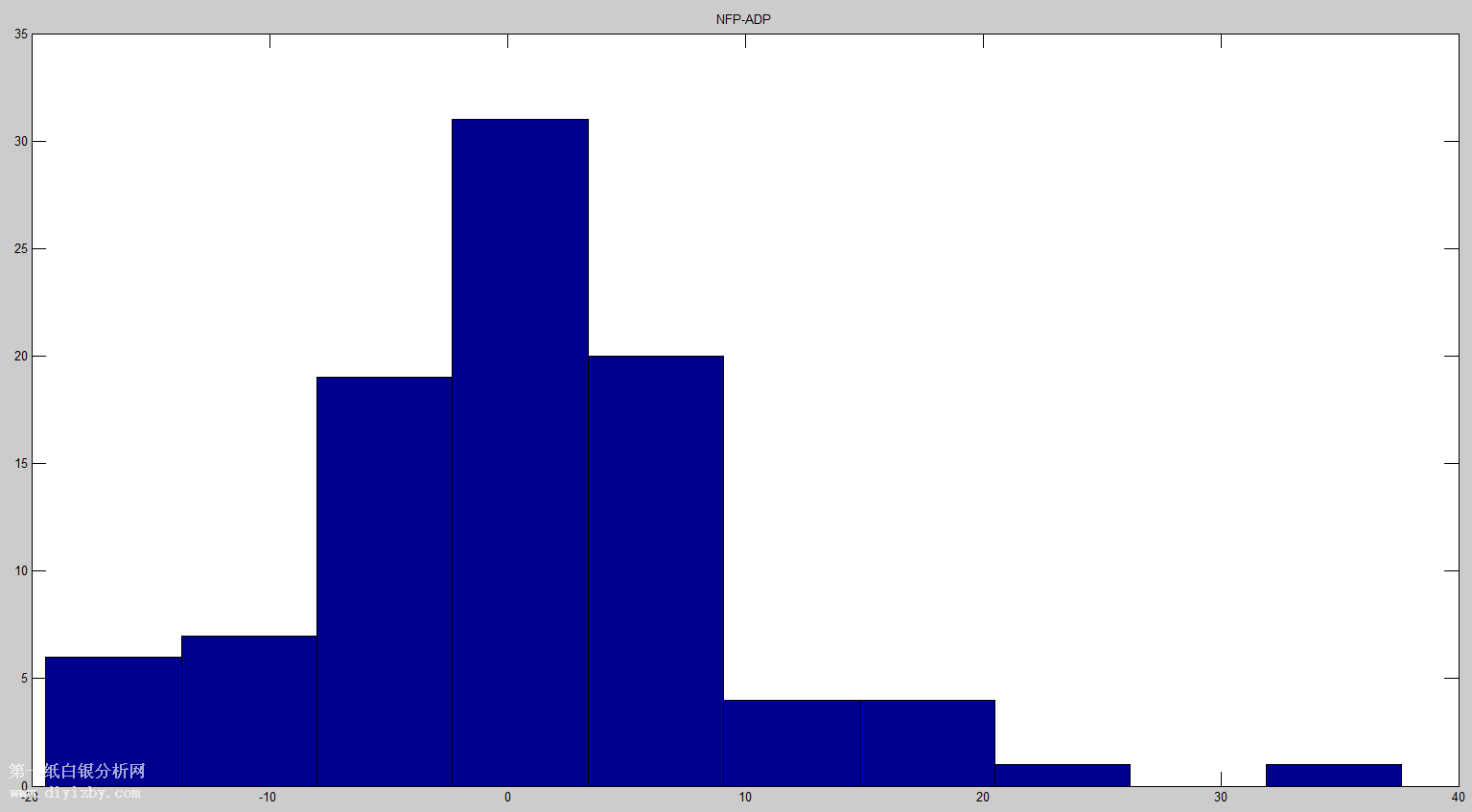Select the short bar above x-axis value 20
1472x812 pixels.
tap(927, 743)
